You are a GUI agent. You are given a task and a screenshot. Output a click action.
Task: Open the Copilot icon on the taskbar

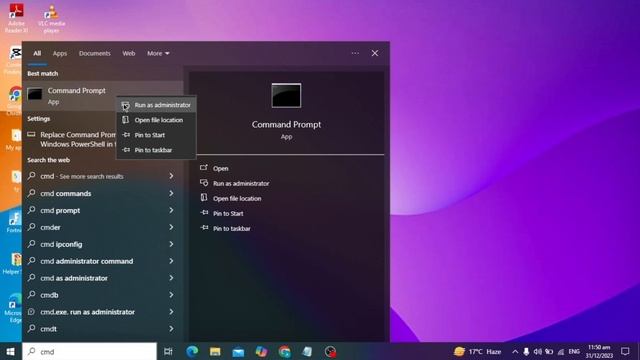(x=261, y=351)
